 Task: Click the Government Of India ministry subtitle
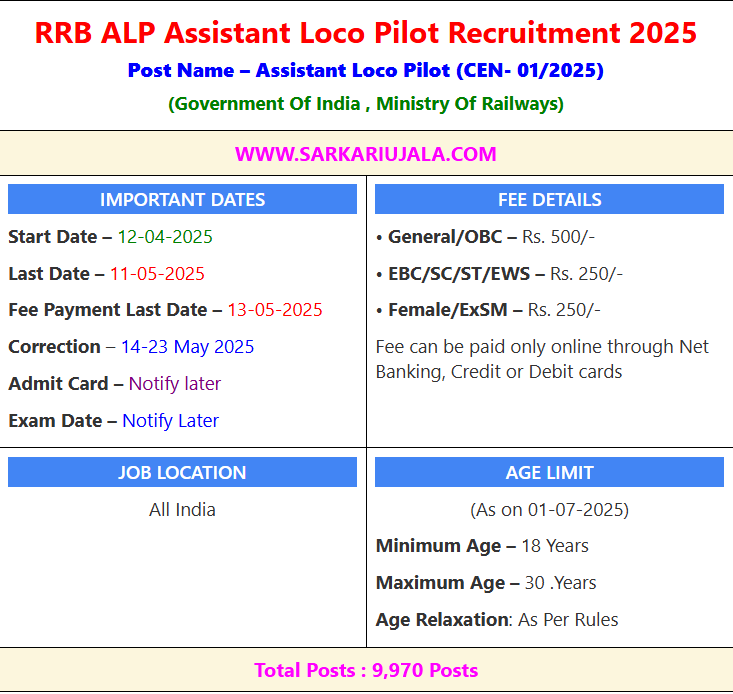tap(366, 104)
